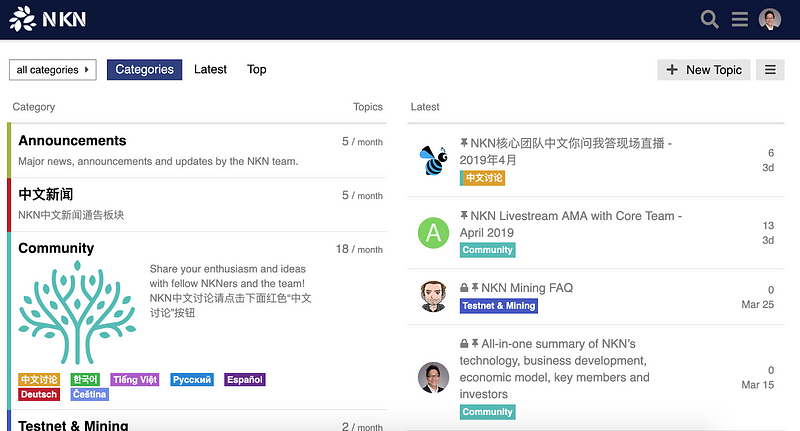Open the header hamburger menu
This screenshot has height=431, width=800.
click(739, 19)
